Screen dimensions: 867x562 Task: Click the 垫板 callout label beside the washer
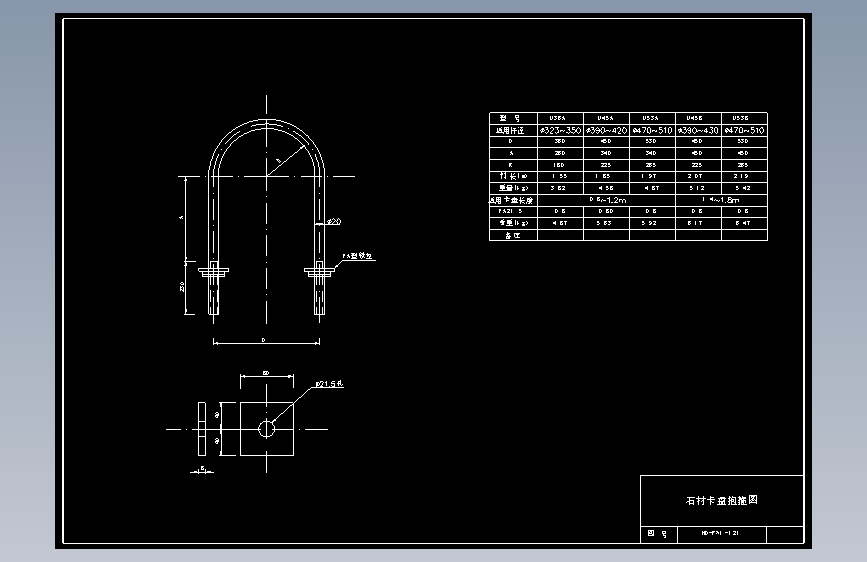pyautogui.click(x=358, y=257)
